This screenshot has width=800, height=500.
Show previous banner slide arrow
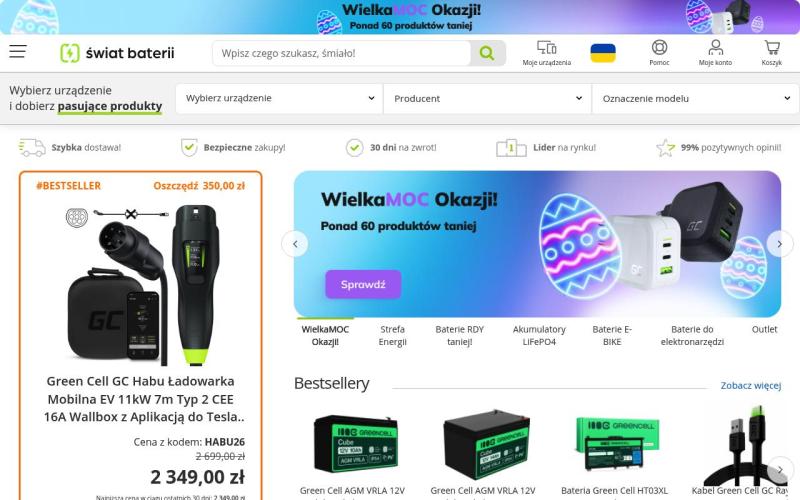(295, 244)
